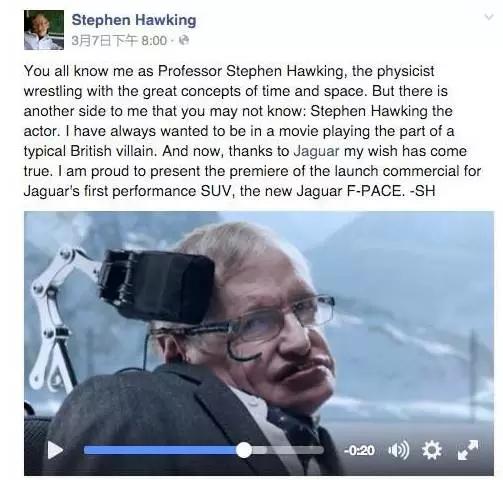The height and width of the screenshot is (480, 503).
Task: Open Stephen Hawking's profile picture
Action: pos(44,30)
